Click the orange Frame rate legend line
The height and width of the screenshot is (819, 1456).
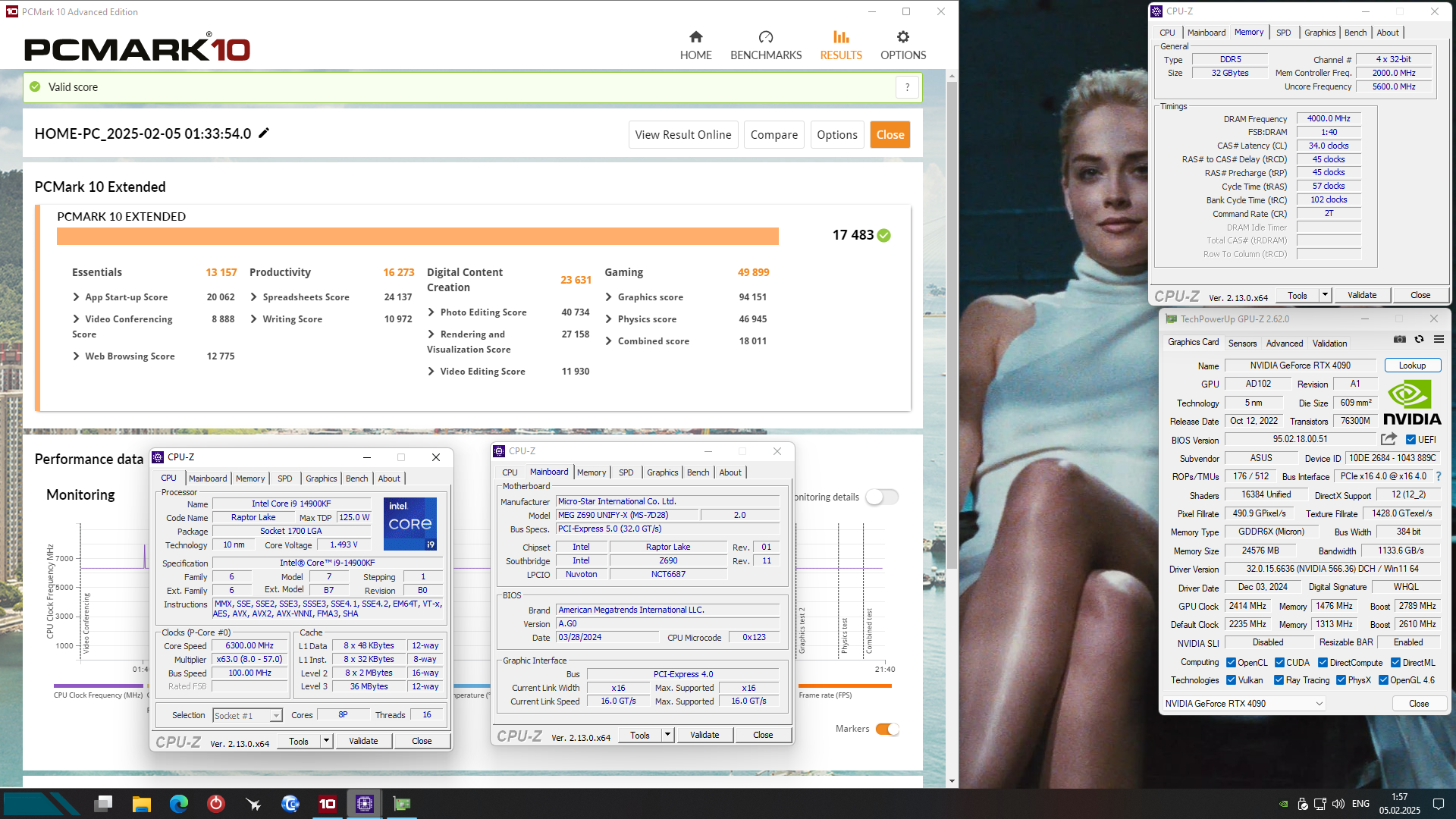845,686
